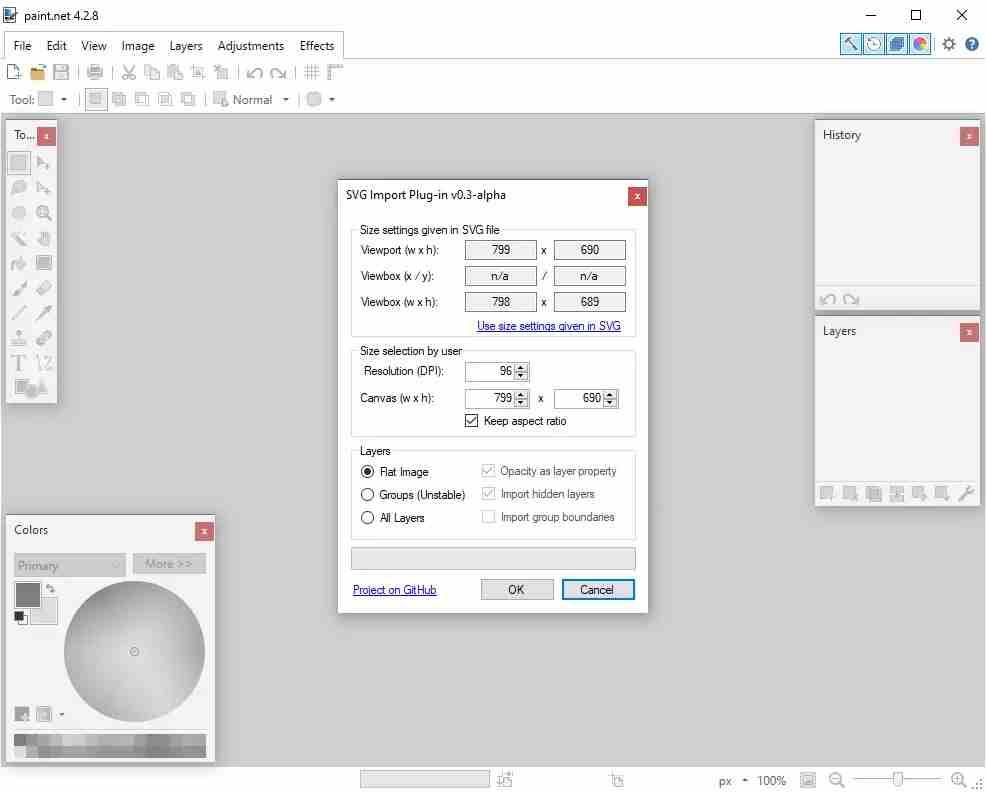This screenshot has width=986, height=793.
Task: Toggle Keep aspect ratio checkbox
Action: 472,421
